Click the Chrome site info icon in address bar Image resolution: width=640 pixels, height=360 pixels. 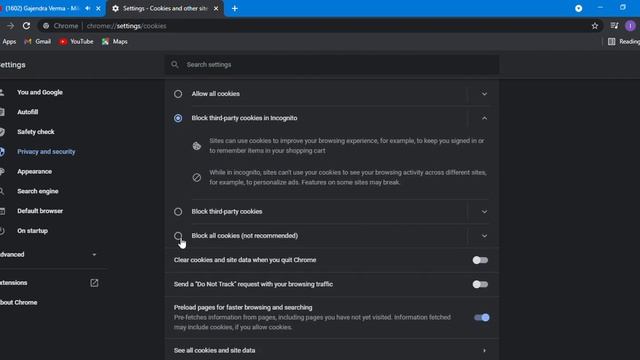tap(46, 26)
